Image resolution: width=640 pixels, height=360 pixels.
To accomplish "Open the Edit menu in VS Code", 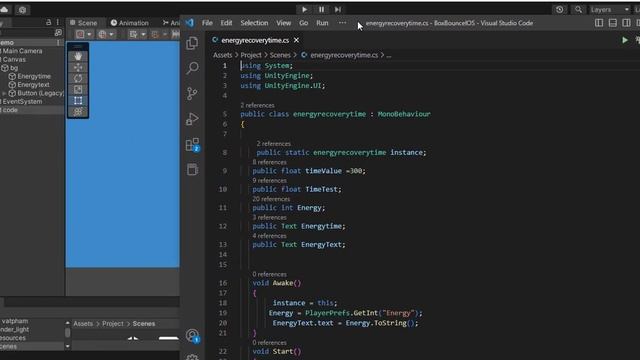I will pyautogui.click(x=226, y=23).
